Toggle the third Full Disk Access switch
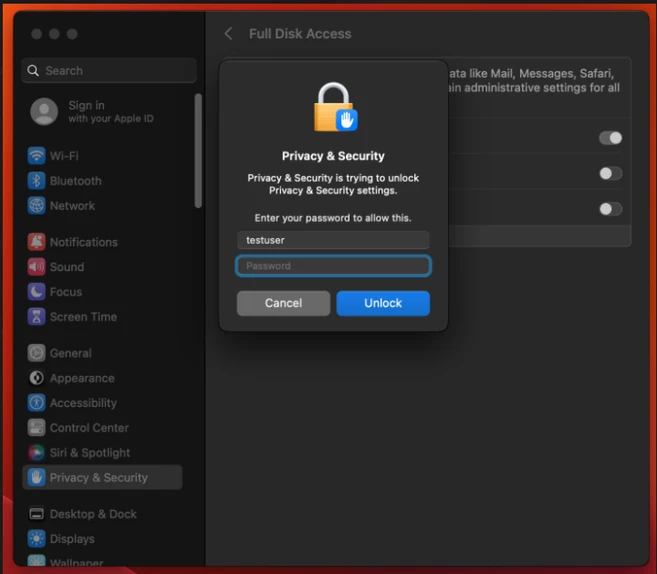657x574 pixels. 610,209
